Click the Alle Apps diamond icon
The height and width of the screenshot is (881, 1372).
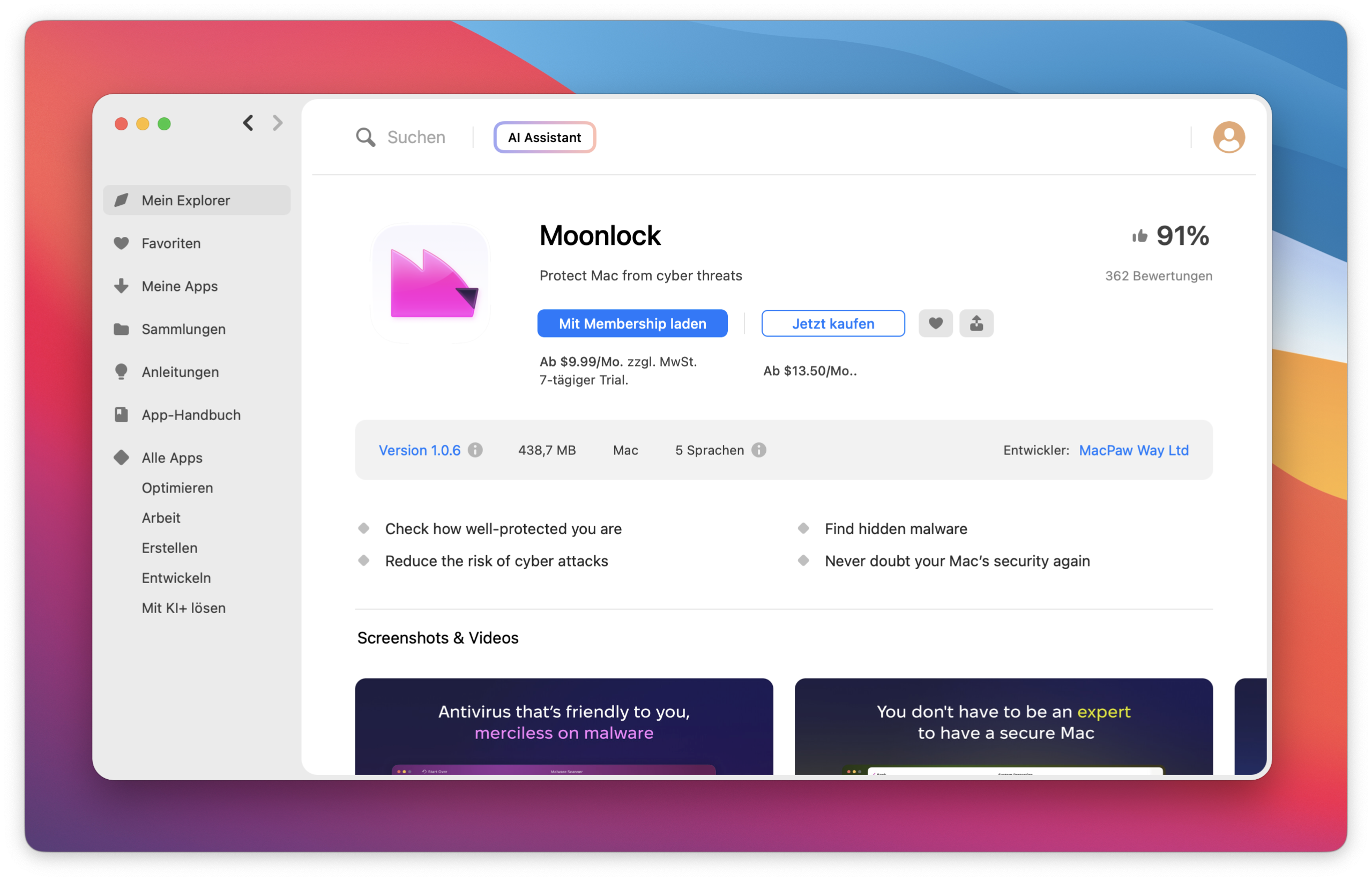click(x=121, y=458)
